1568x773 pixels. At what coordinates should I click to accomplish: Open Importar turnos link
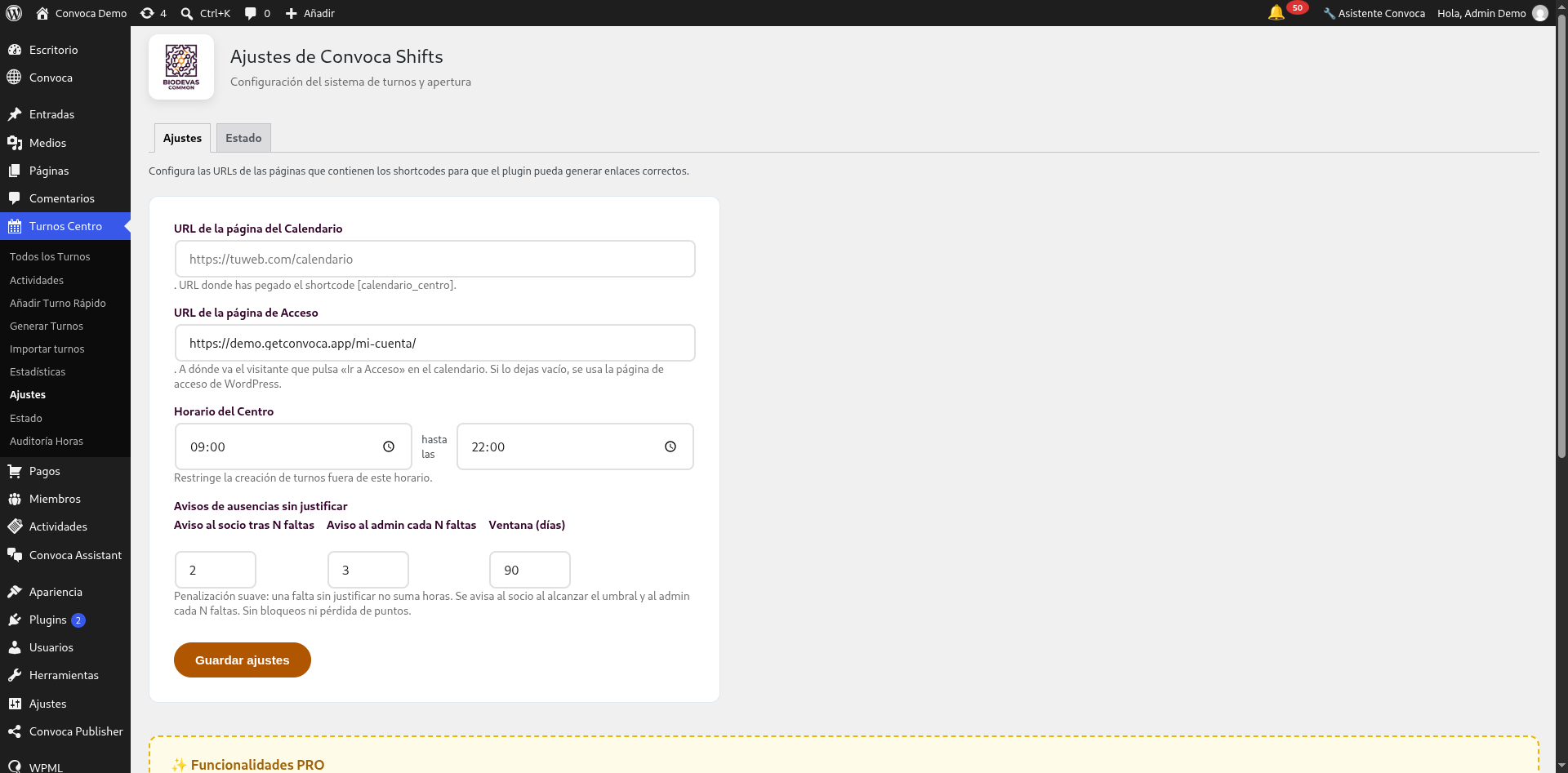click(x=47, y=349)
